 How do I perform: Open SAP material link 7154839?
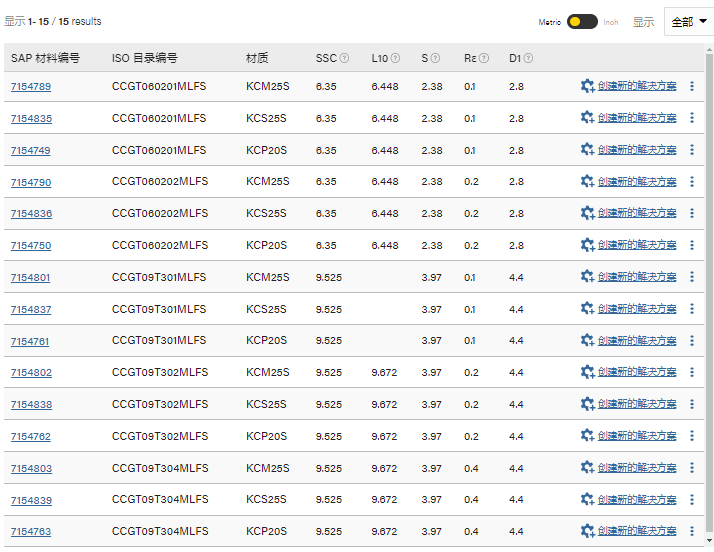coord(31,500)
